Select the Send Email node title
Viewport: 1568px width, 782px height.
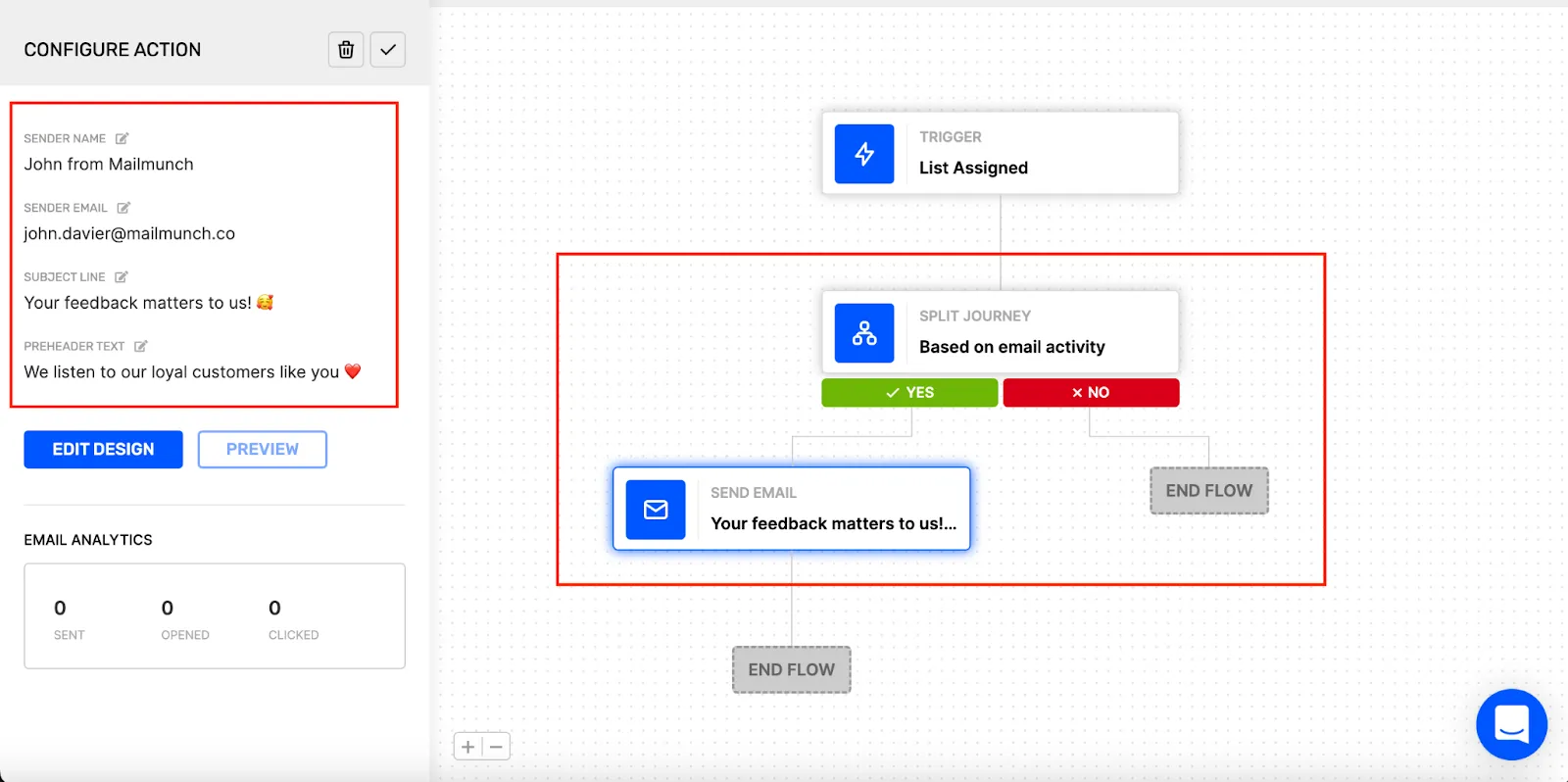(x=833, y=523)
